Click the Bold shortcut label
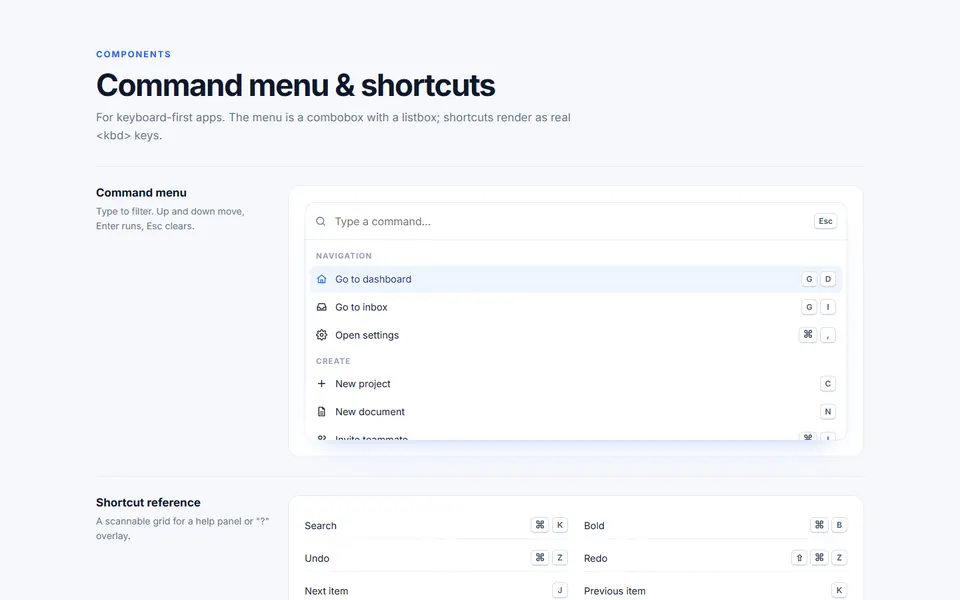This screenshot has width=960, height=600. [594, 525]
